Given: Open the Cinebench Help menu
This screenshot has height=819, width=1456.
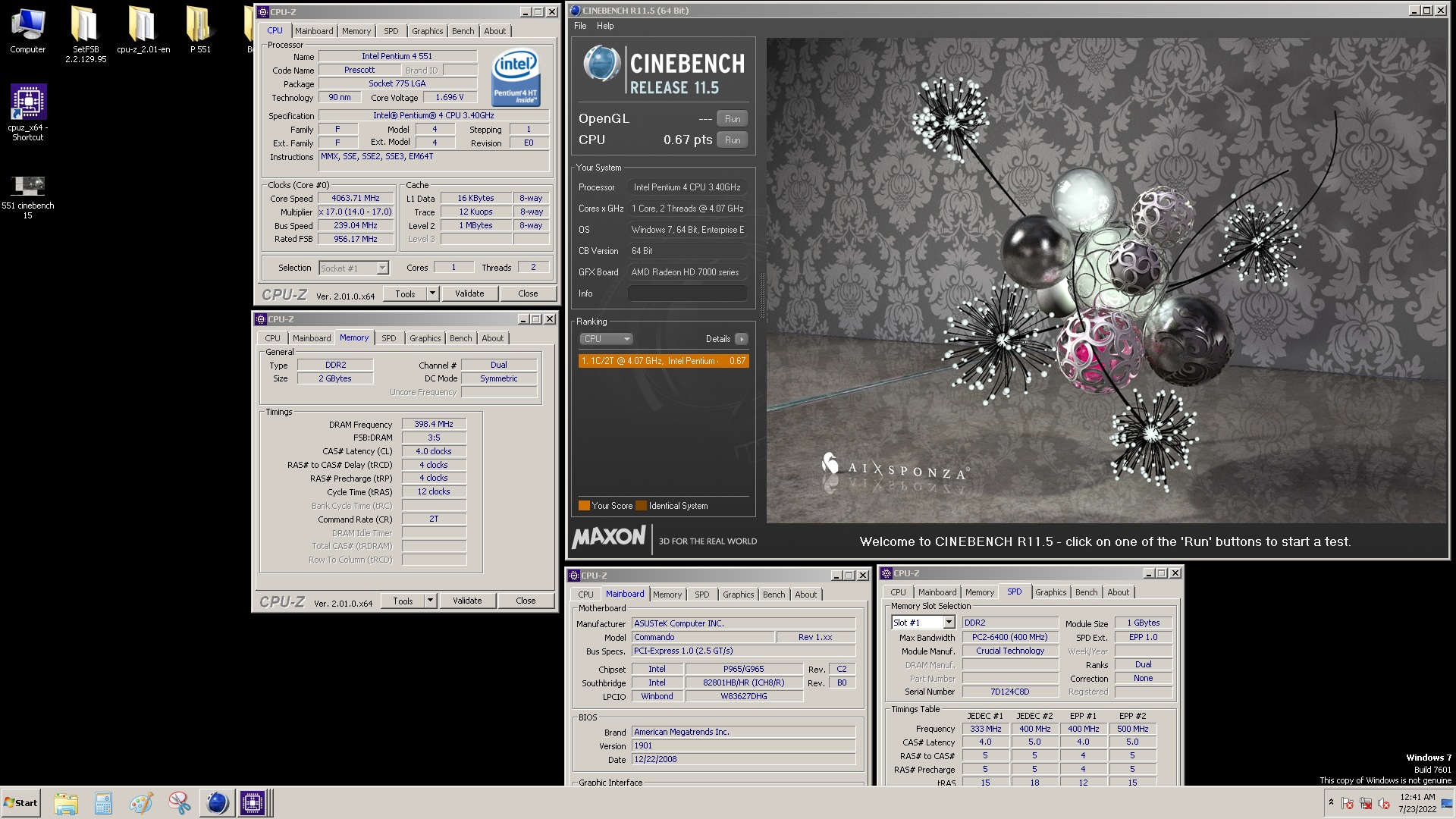Looking at the screenshot, I should click(605, 26).
